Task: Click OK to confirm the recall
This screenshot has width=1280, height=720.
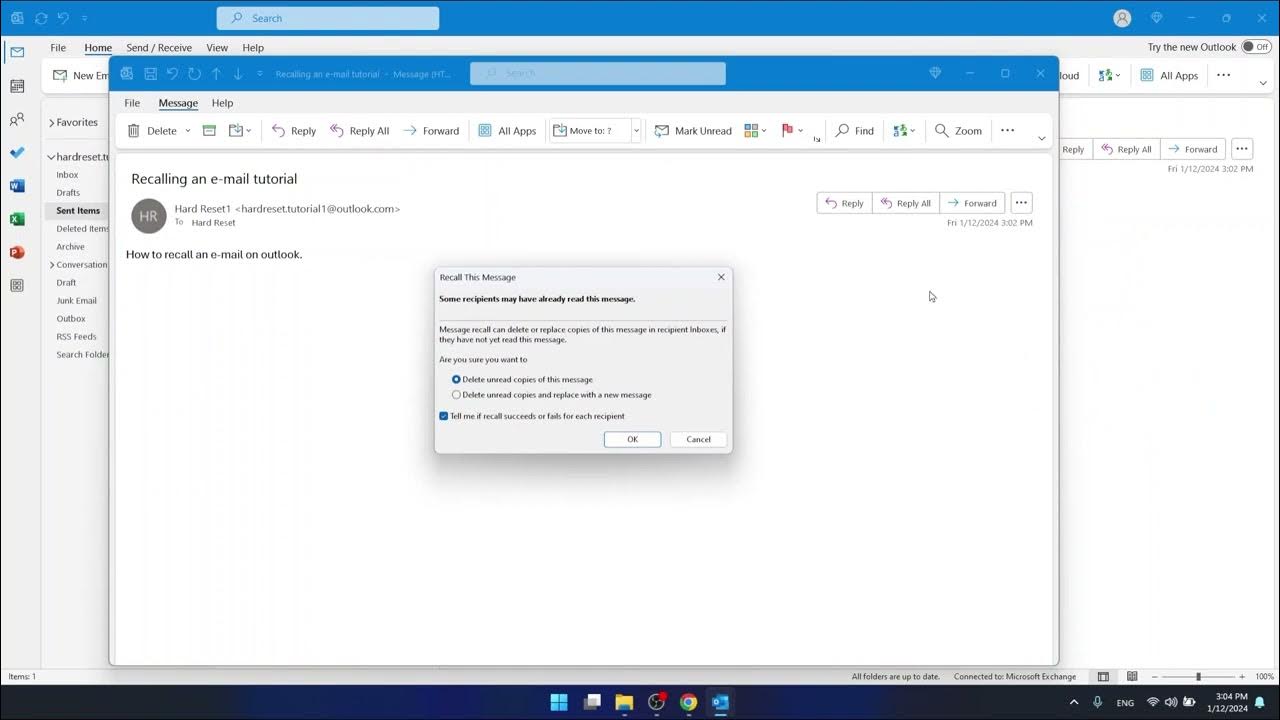Action: click(x=632, y=439)
